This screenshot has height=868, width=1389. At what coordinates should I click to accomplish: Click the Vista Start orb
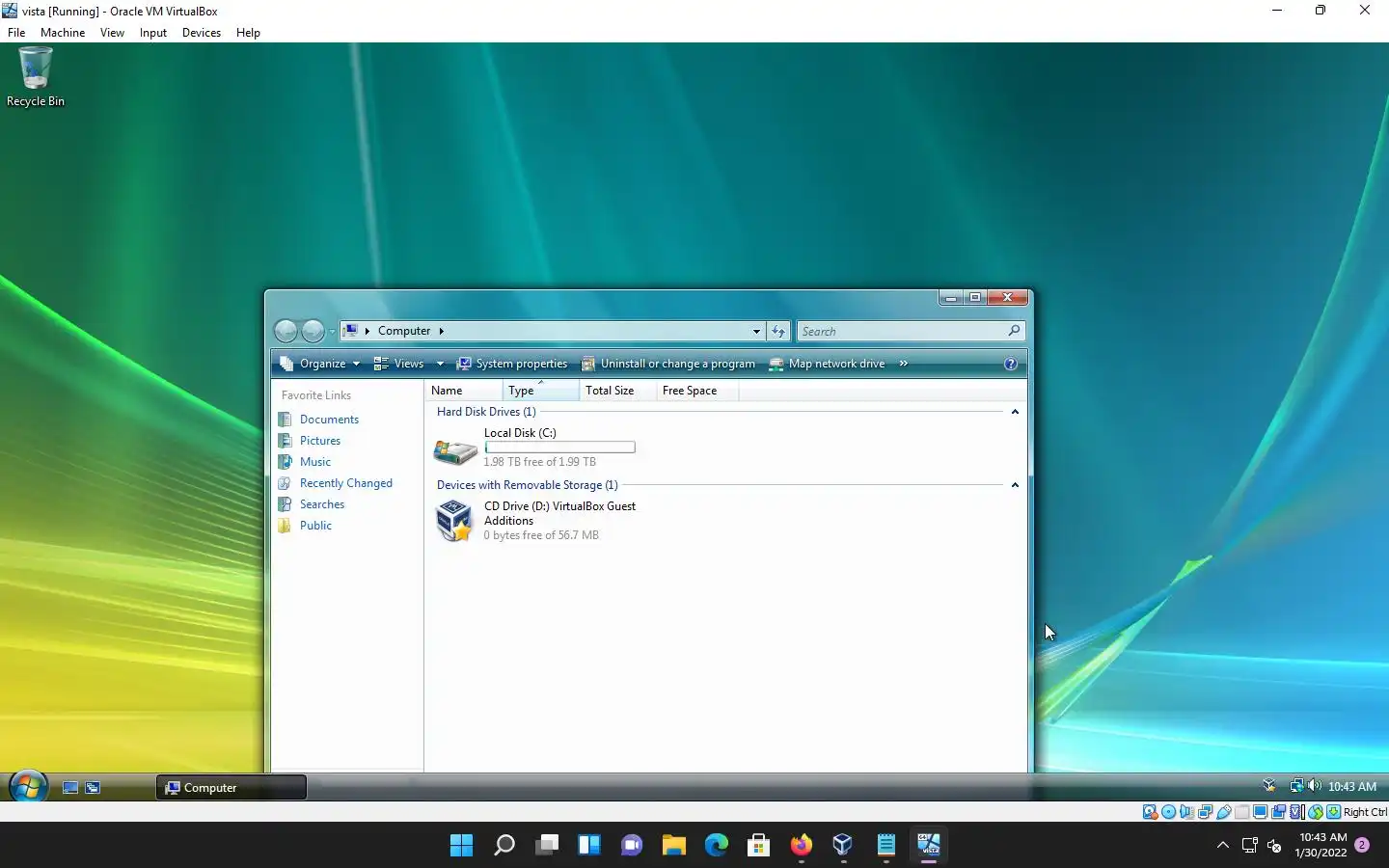click(x=28, y=787)
